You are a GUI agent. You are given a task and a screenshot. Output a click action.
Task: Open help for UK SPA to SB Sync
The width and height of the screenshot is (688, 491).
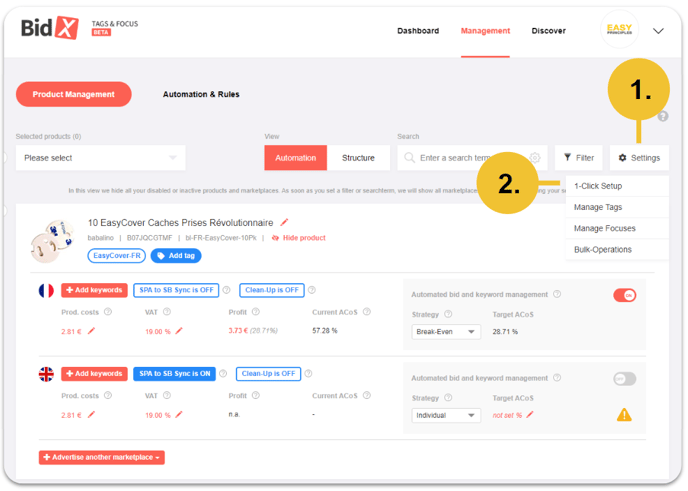pos(223,374)
